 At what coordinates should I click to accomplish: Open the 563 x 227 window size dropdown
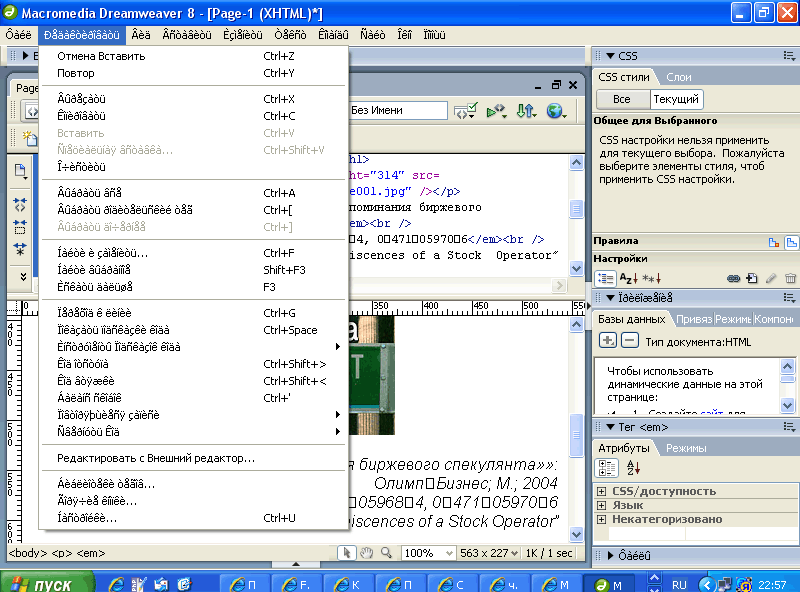coord(489,553)
